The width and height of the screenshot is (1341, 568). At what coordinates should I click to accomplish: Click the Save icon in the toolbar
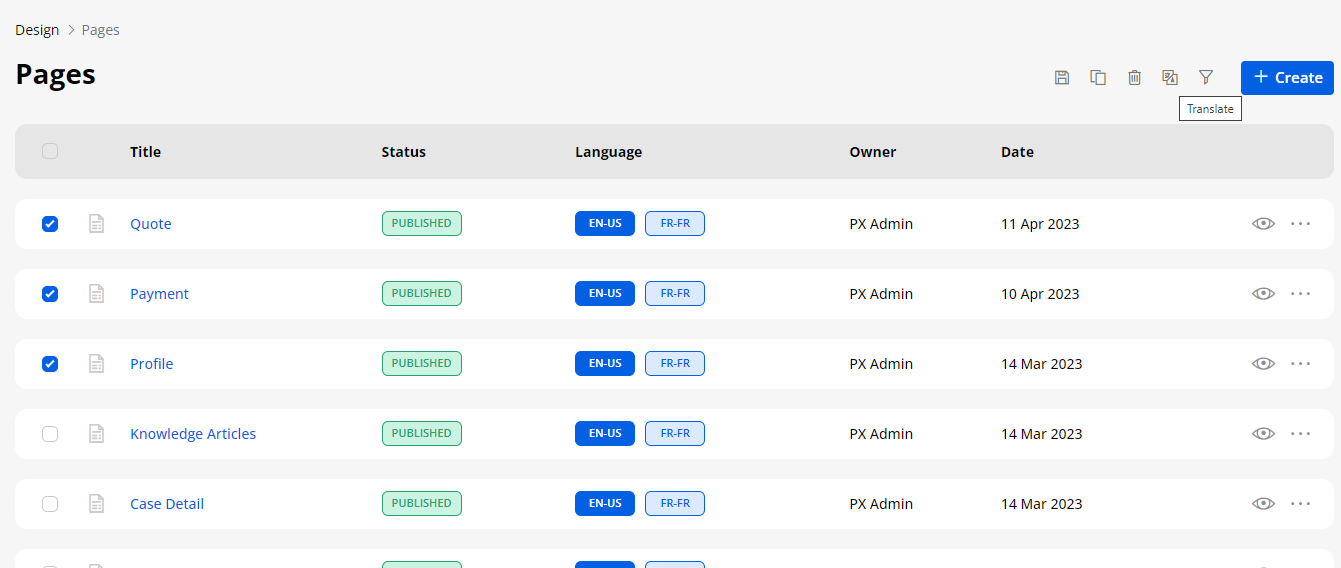[x=1062, y=78]
